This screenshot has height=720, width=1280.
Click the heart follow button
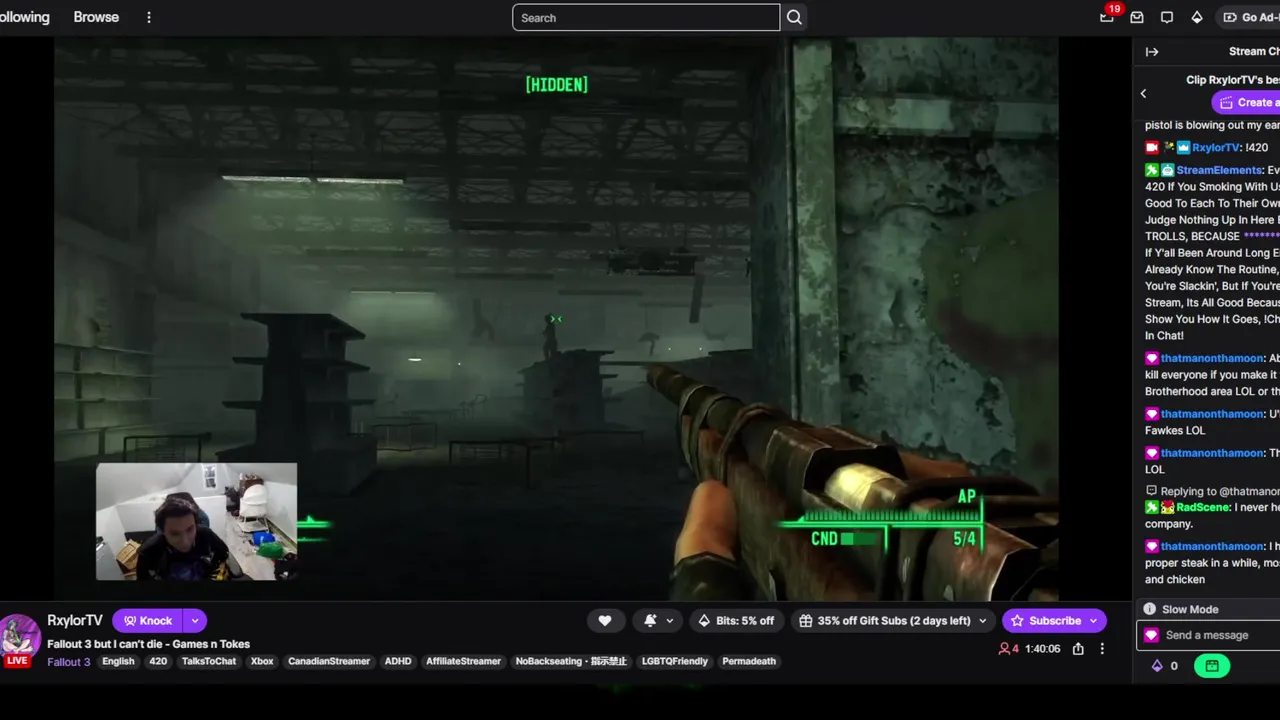click(x=605, y=621)
